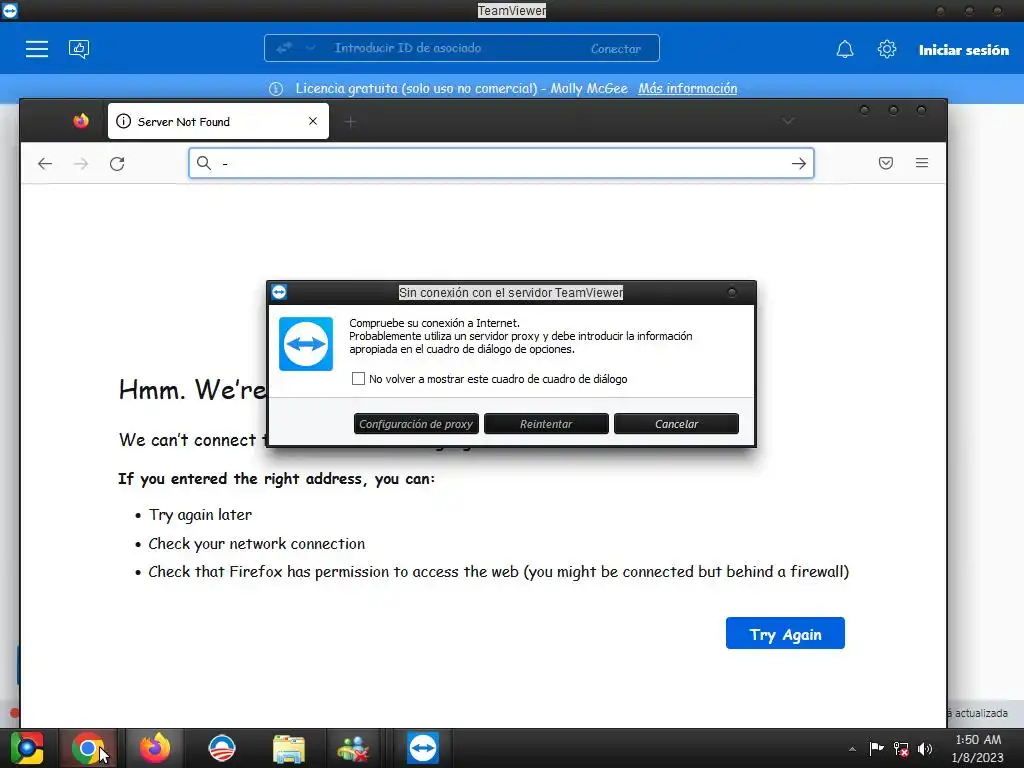Click the Action Center flag icon
This screenshot has width=1024, height=768.
coord(876,748)
